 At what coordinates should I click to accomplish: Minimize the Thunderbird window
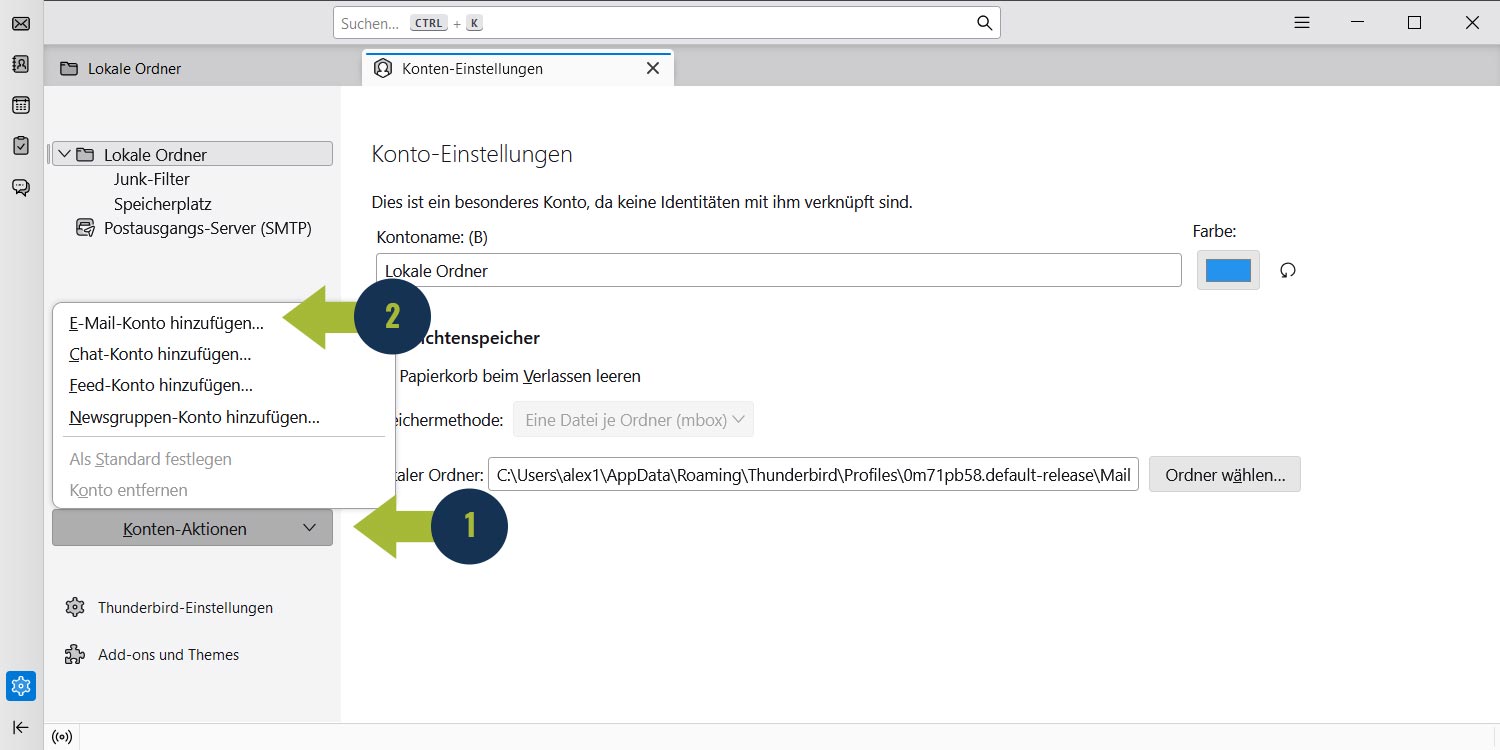point(1357,23)
